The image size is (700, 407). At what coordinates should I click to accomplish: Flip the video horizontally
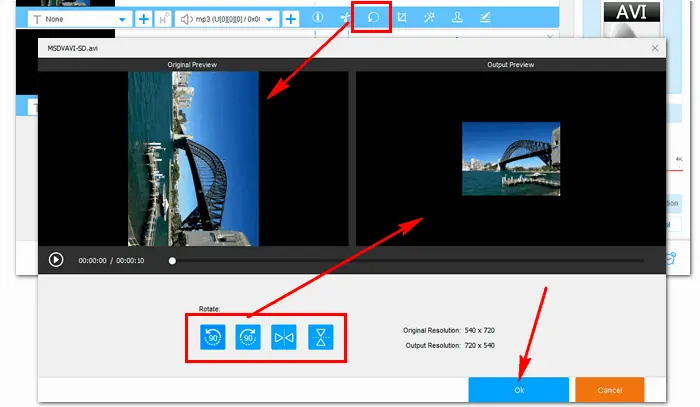tap(283, 338)
